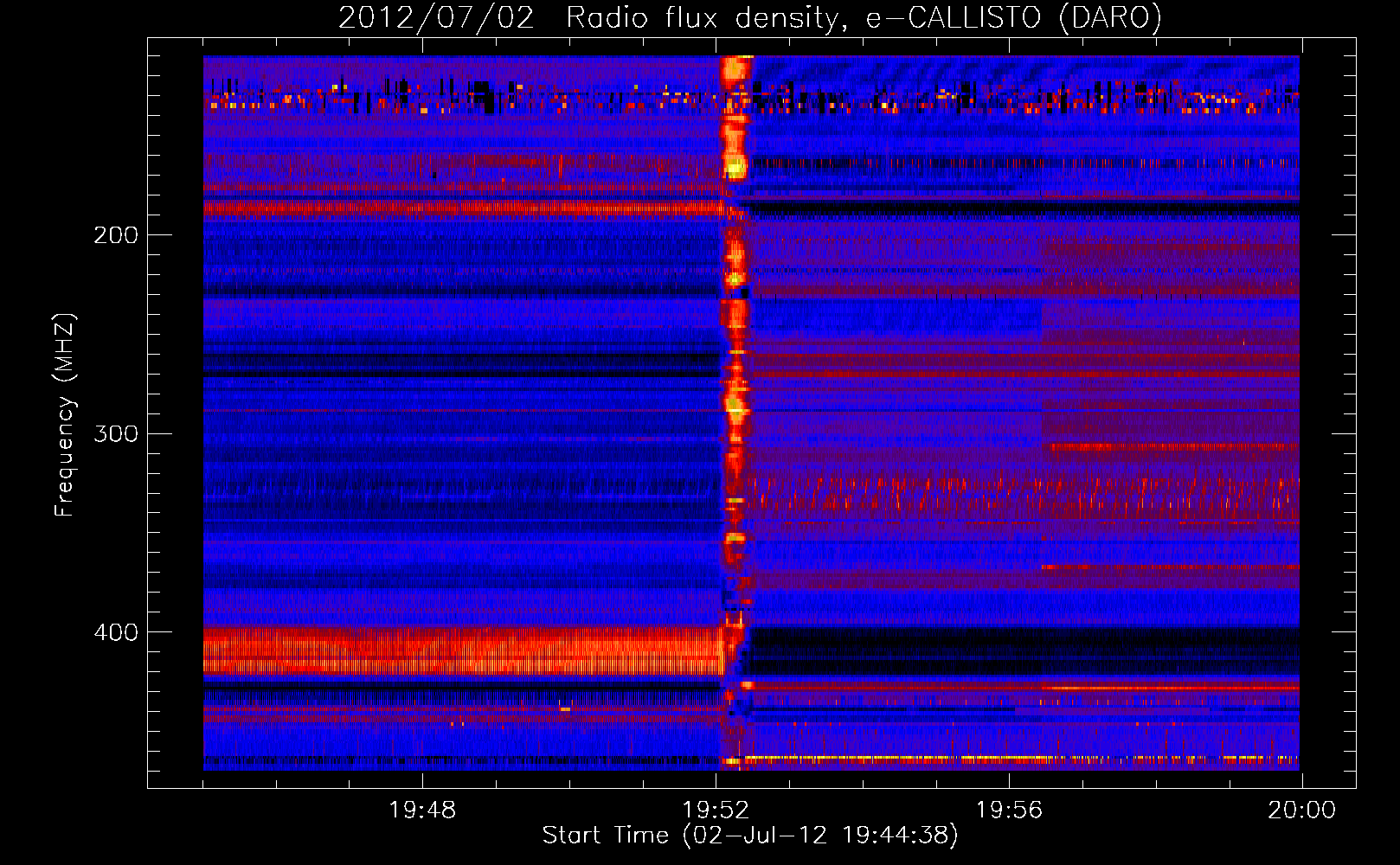Screen dimensions: 1400x865
Task: Click the Frequency (MHZ) axis label
Action: pyautogui.click(x=65, y=415)
